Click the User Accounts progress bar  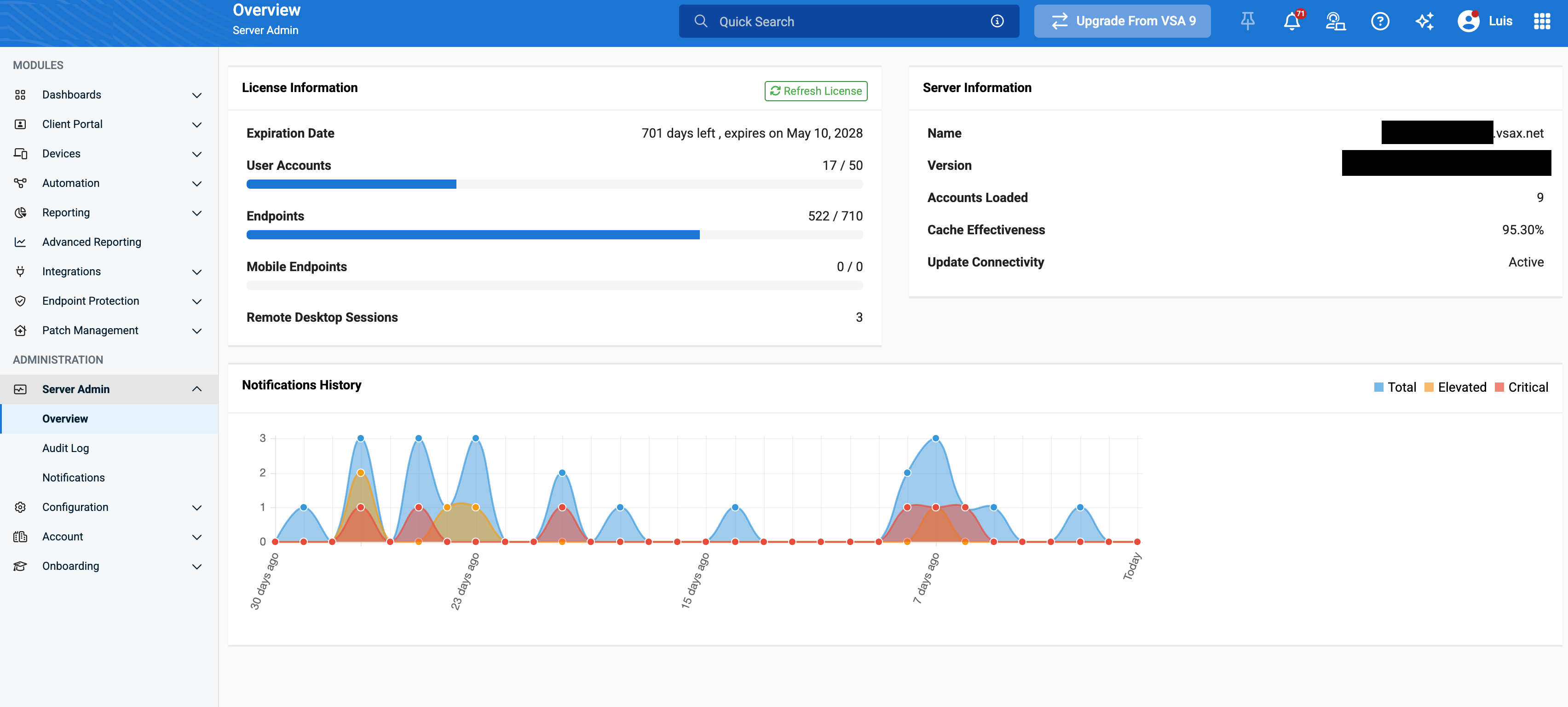tap(554, 185)
